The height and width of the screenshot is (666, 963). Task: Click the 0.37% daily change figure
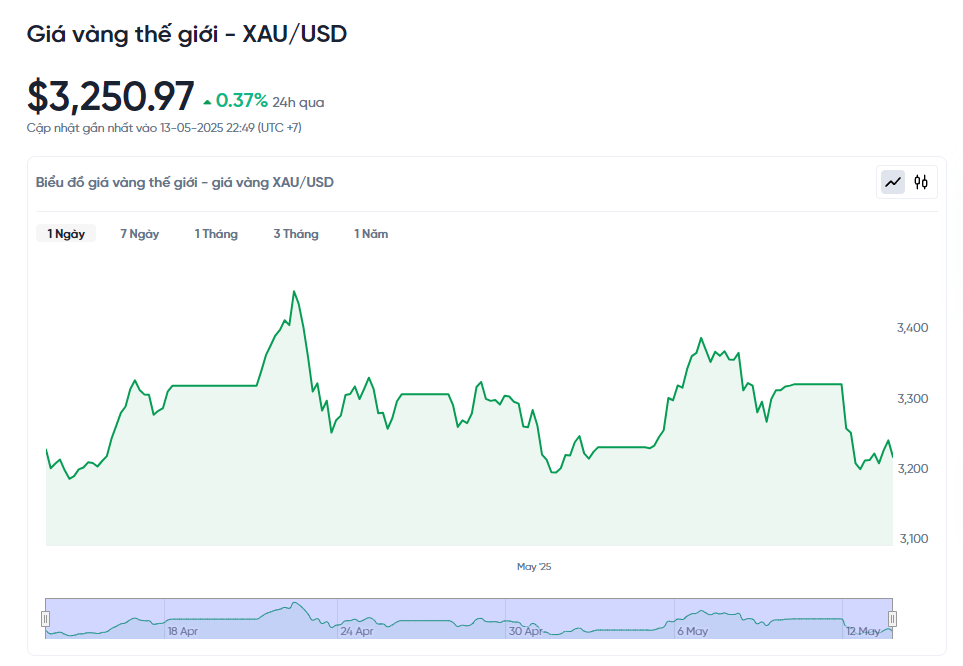pyautogui.click(x=241, y=101)
